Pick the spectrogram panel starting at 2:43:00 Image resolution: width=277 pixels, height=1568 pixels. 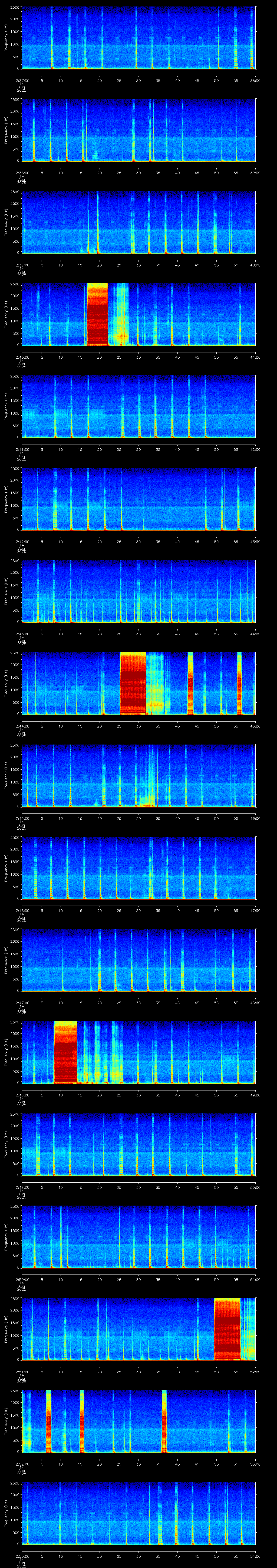(x=139, y=591)
